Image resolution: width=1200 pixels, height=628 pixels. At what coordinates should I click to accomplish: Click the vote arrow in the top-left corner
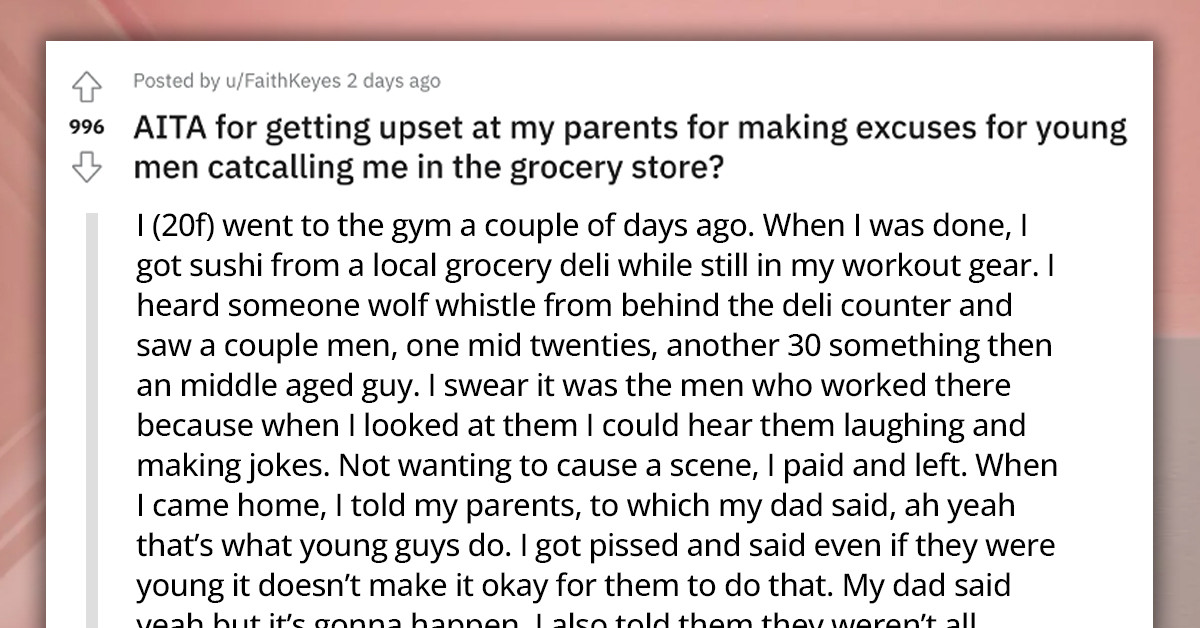[x=88, y=86]
